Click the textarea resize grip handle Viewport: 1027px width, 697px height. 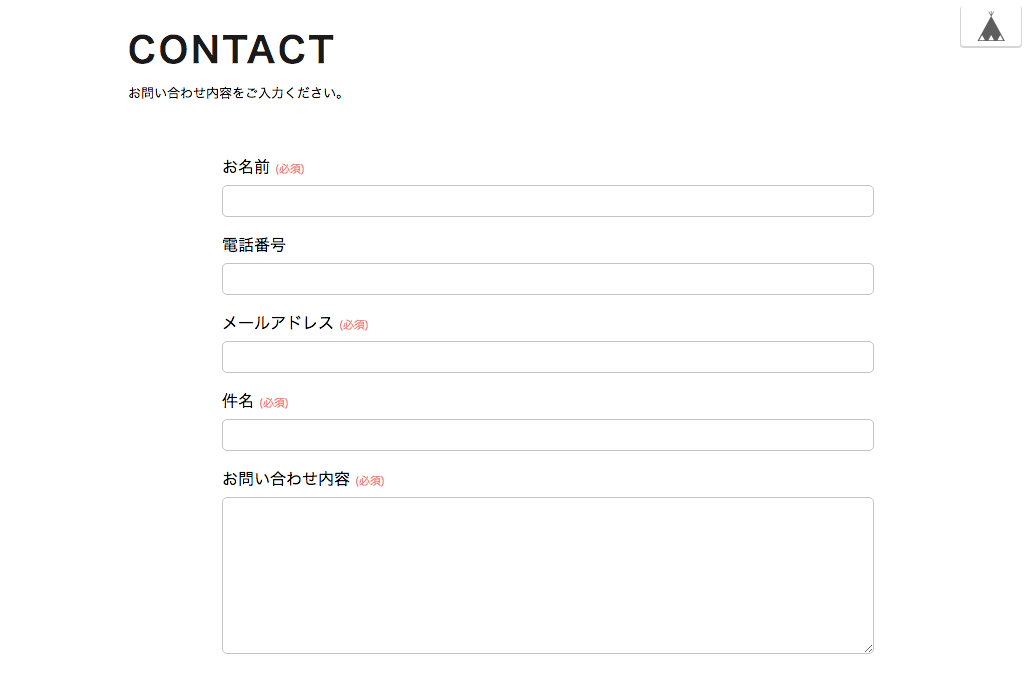pos(868,648)
